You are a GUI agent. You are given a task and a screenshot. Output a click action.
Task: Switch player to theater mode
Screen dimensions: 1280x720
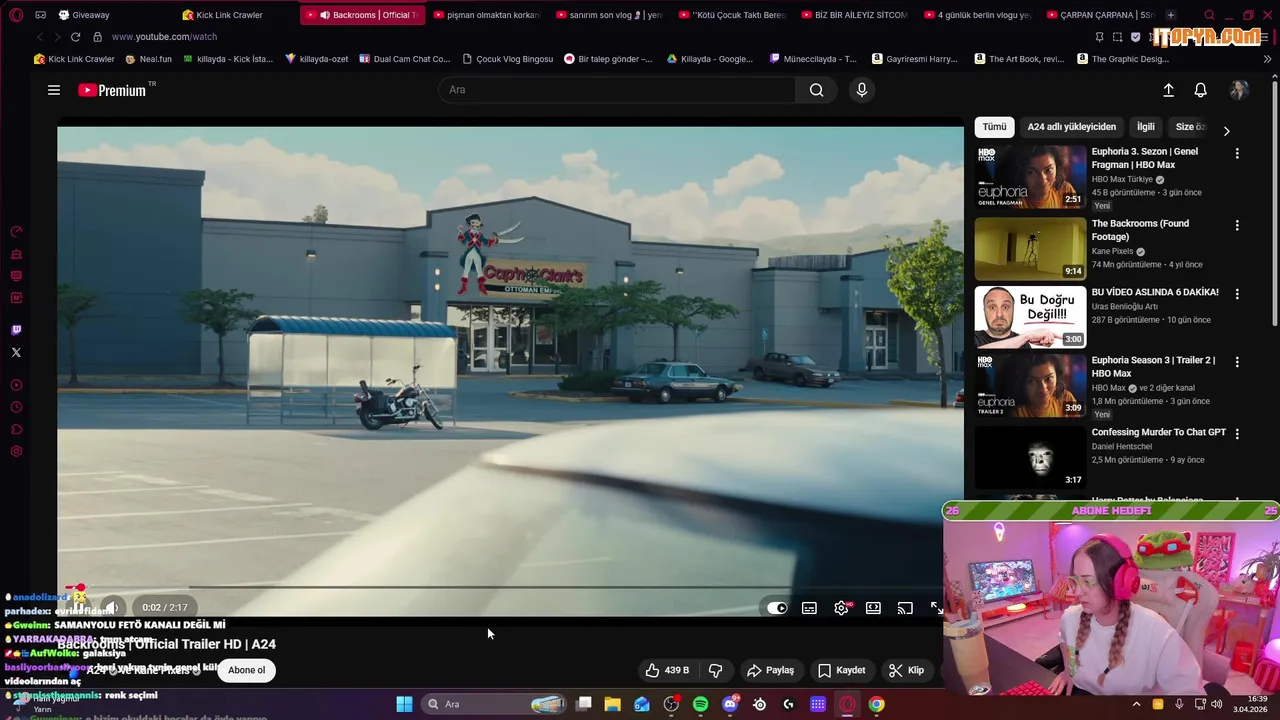(x=873, y=608)
